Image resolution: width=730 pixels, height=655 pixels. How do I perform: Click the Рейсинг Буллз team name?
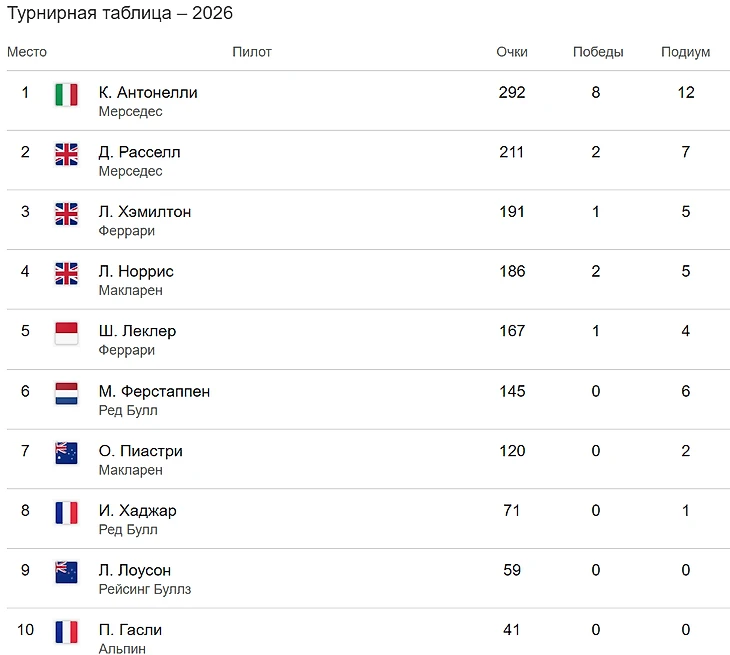point(145,589)
